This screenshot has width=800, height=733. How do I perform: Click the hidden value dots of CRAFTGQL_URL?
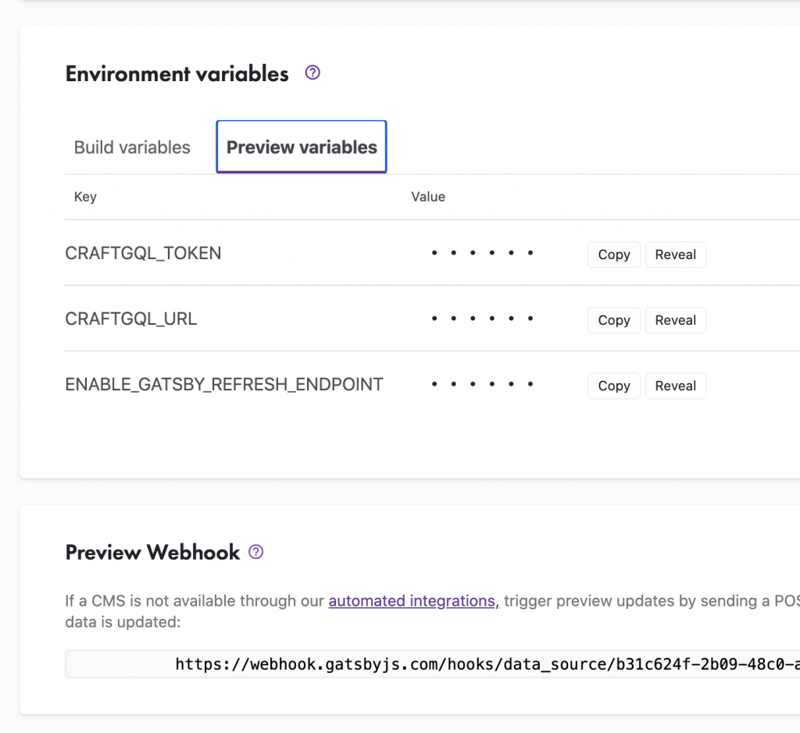(482, 319)
